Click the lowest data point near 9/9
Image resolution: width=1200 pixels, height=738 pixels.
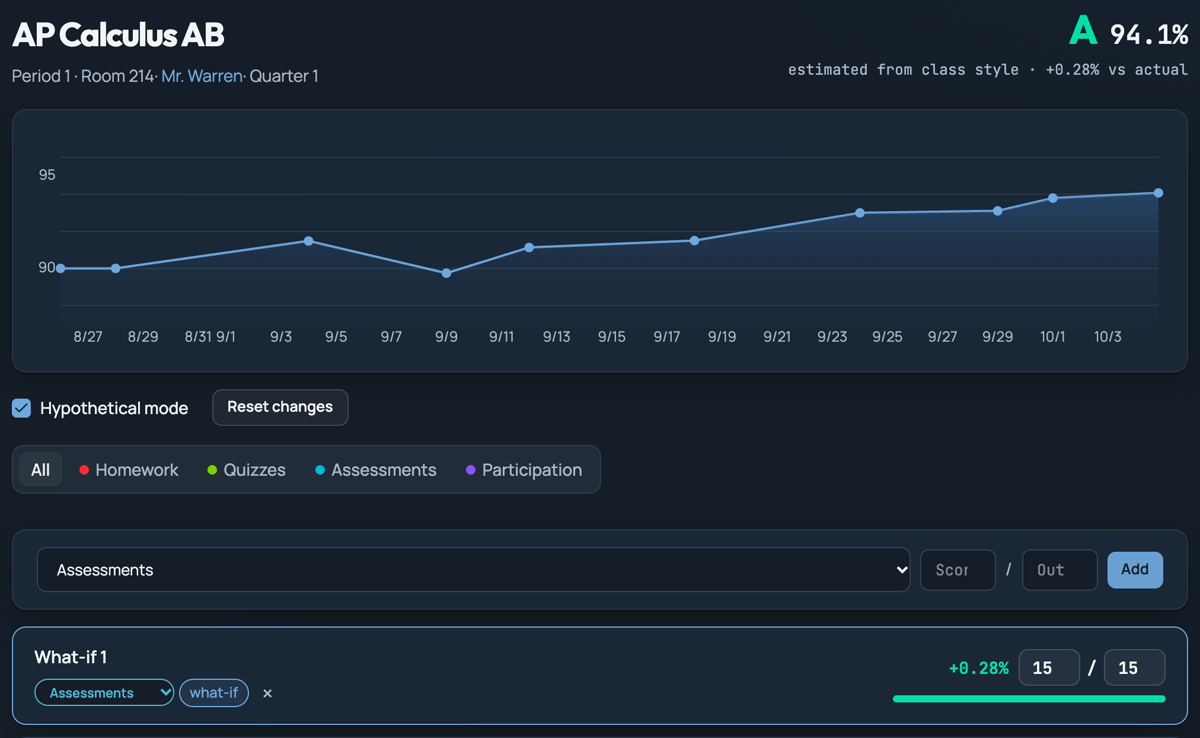pyautogui.click(x=446, y=273)
